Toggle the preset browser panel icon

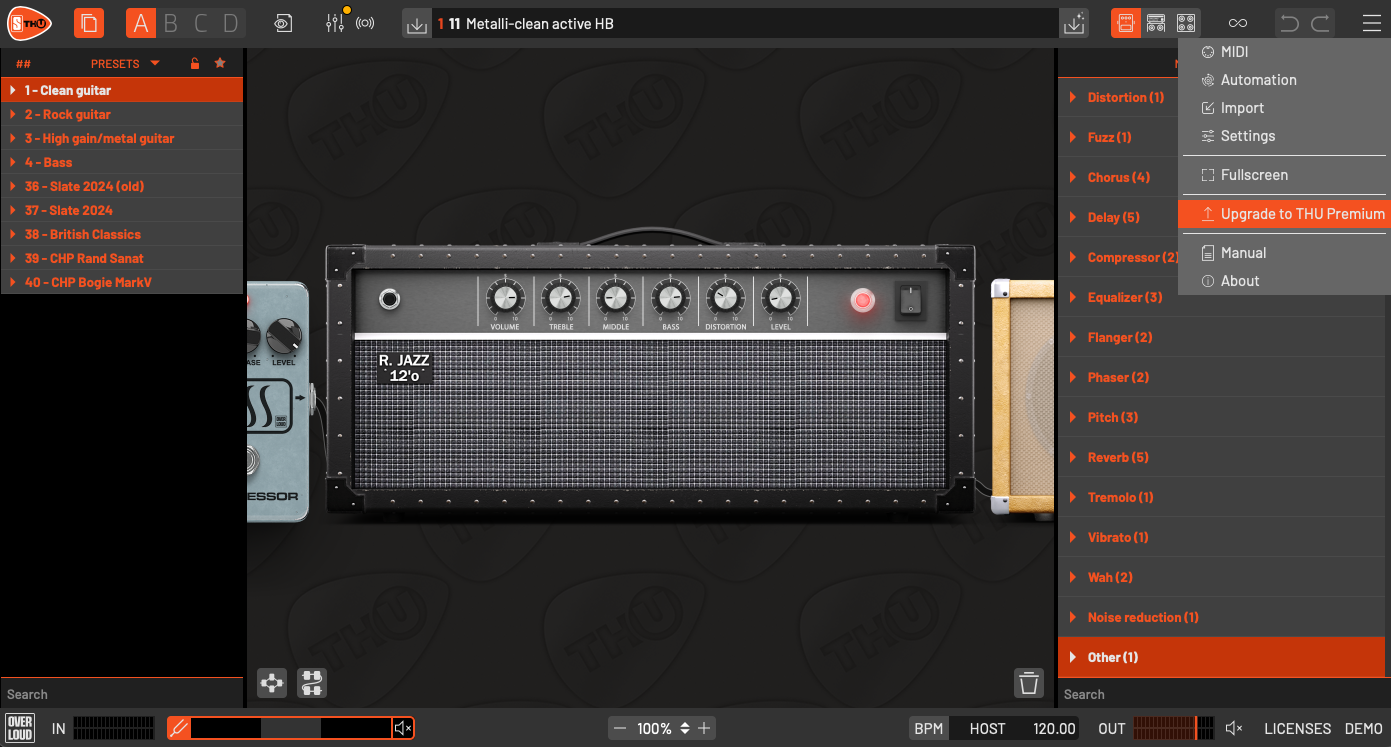click(x=89, y=23)
